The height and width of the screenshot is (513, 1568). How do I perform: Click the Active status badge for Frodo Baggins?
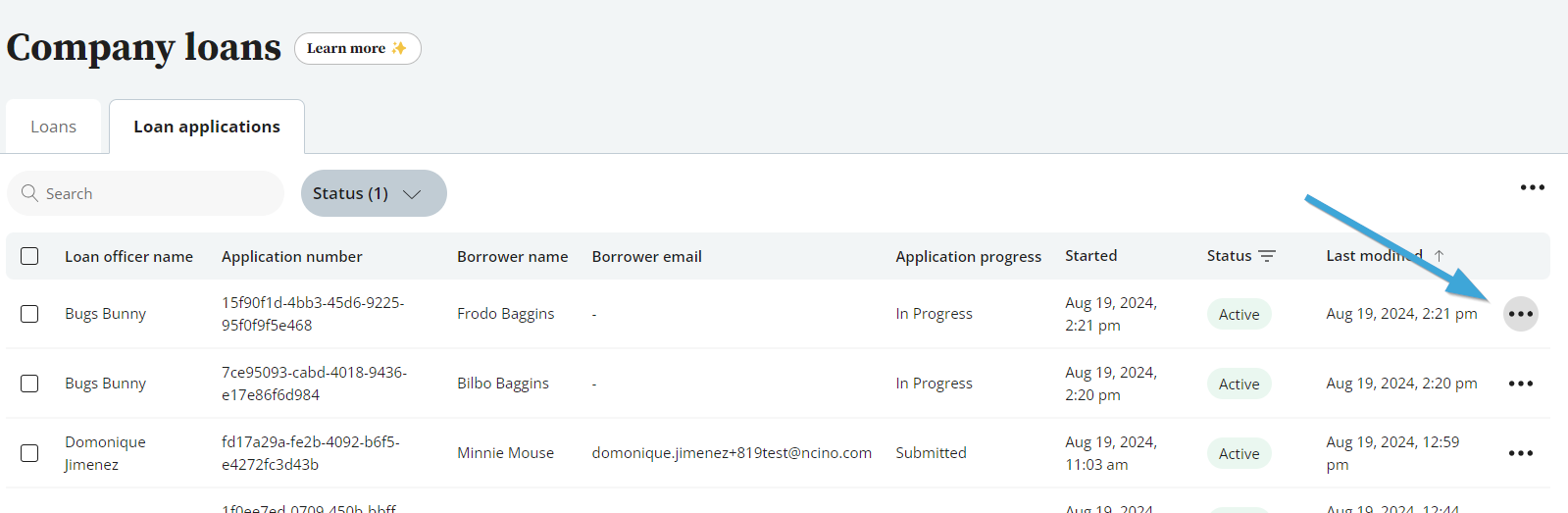1239,315
